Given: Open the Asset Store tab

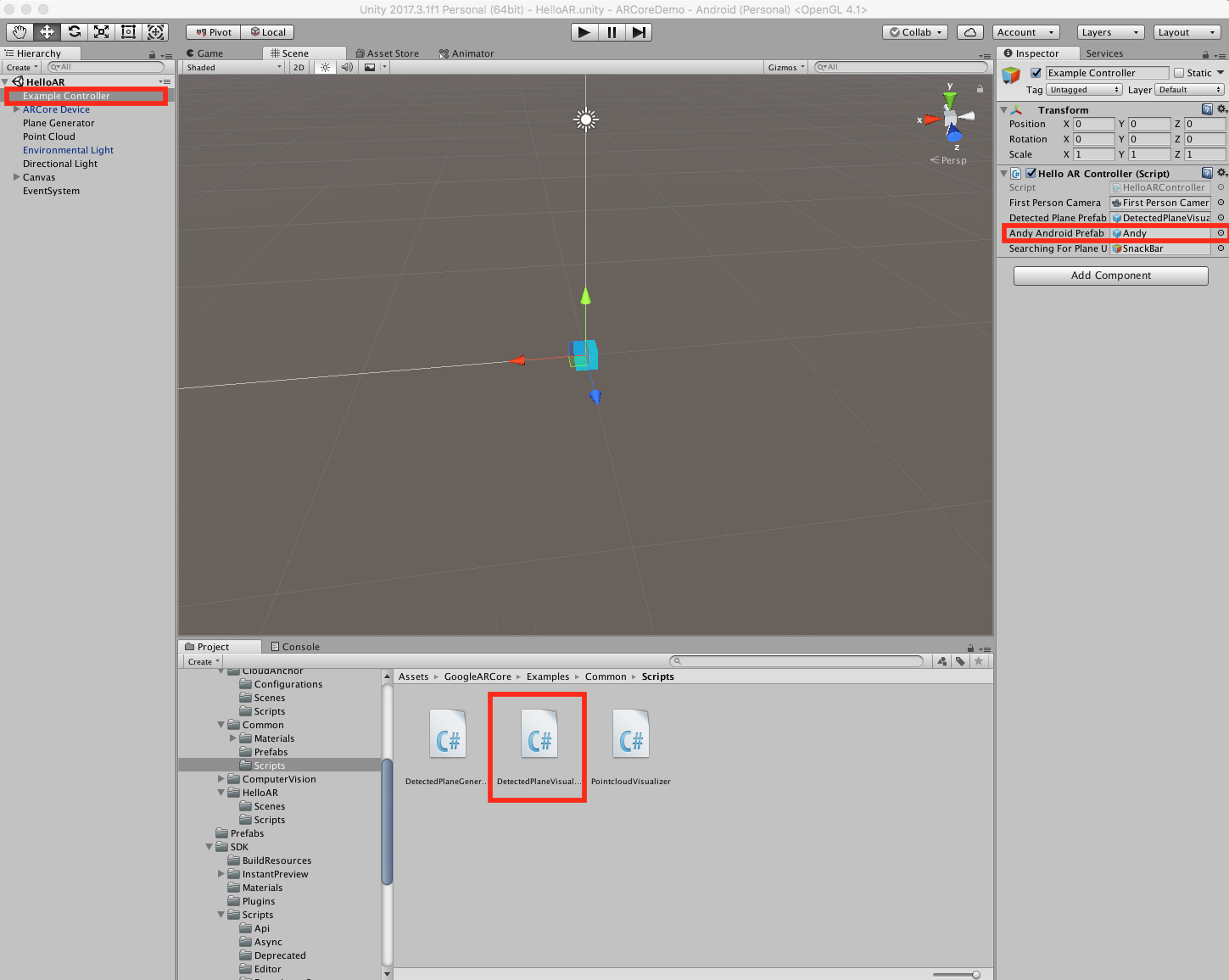Looking at the screenshot, I should click(388, 53).
